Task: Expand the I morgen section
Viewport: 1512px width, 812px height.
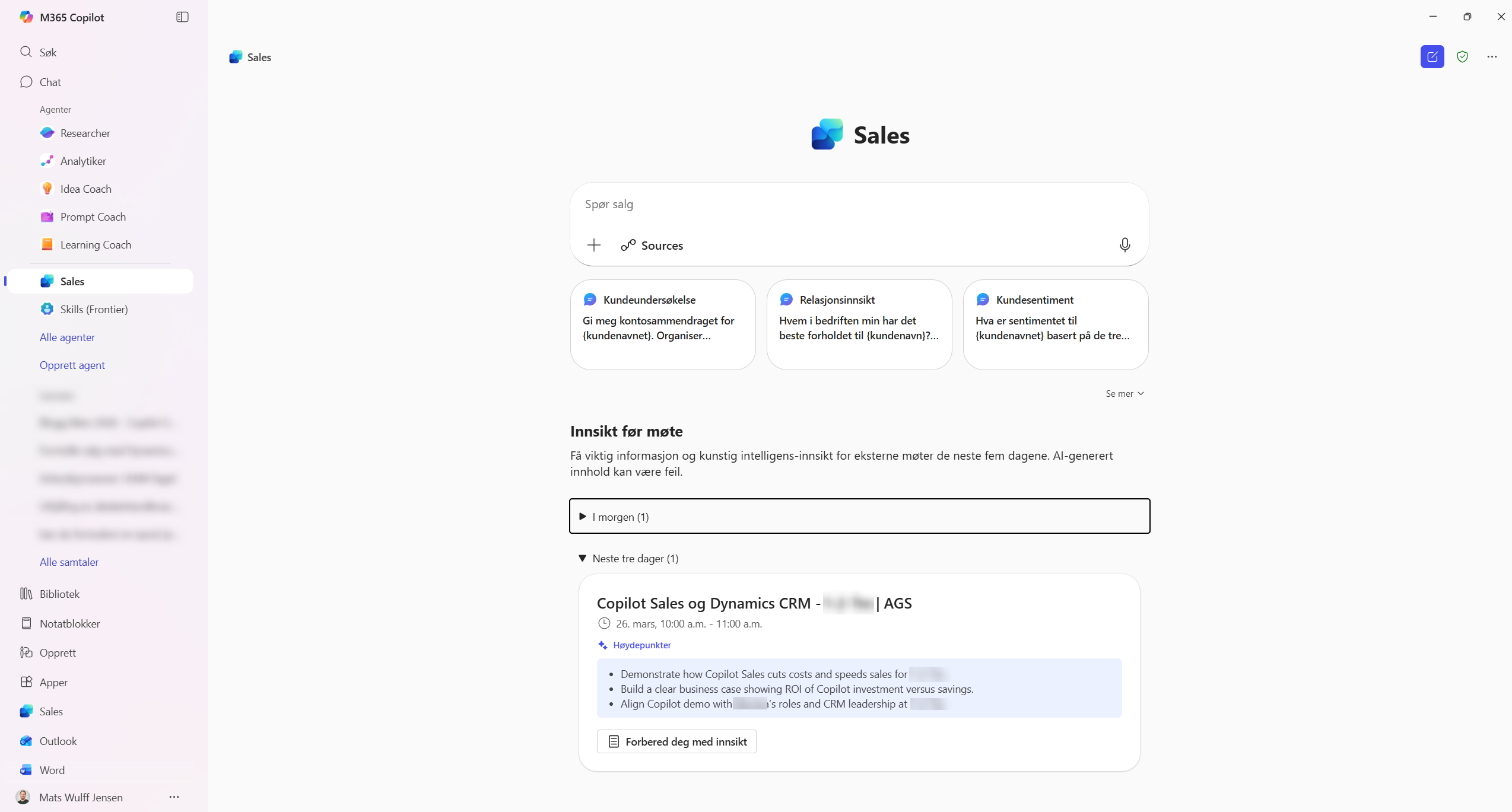Action: [x=621, y=517]
